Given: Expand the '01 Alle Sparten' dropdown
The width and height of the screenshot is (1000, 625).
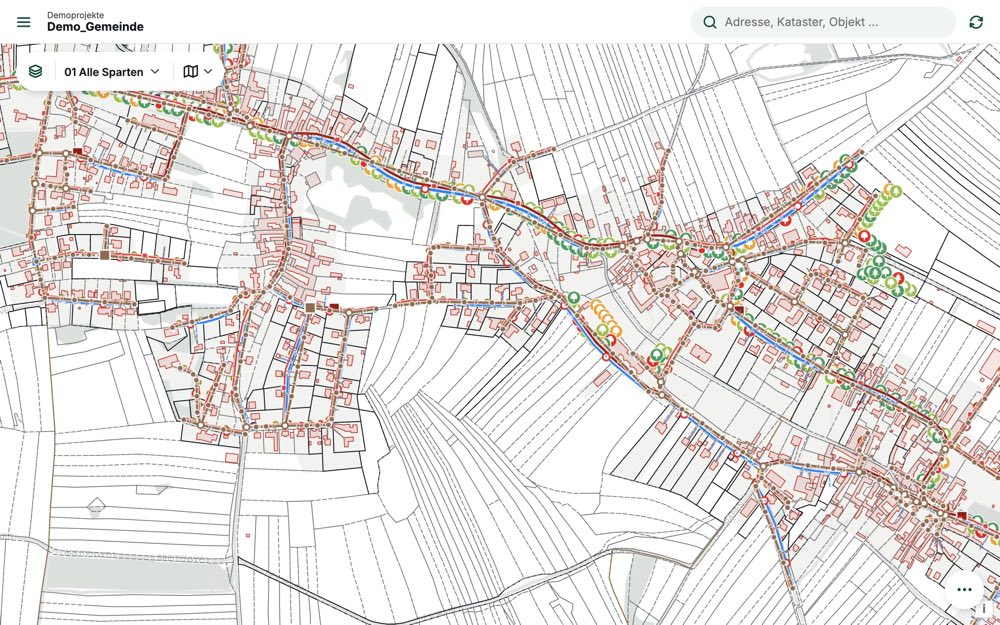Looking at the screenshot, I should pyautogui.click(x=112, y=71).
